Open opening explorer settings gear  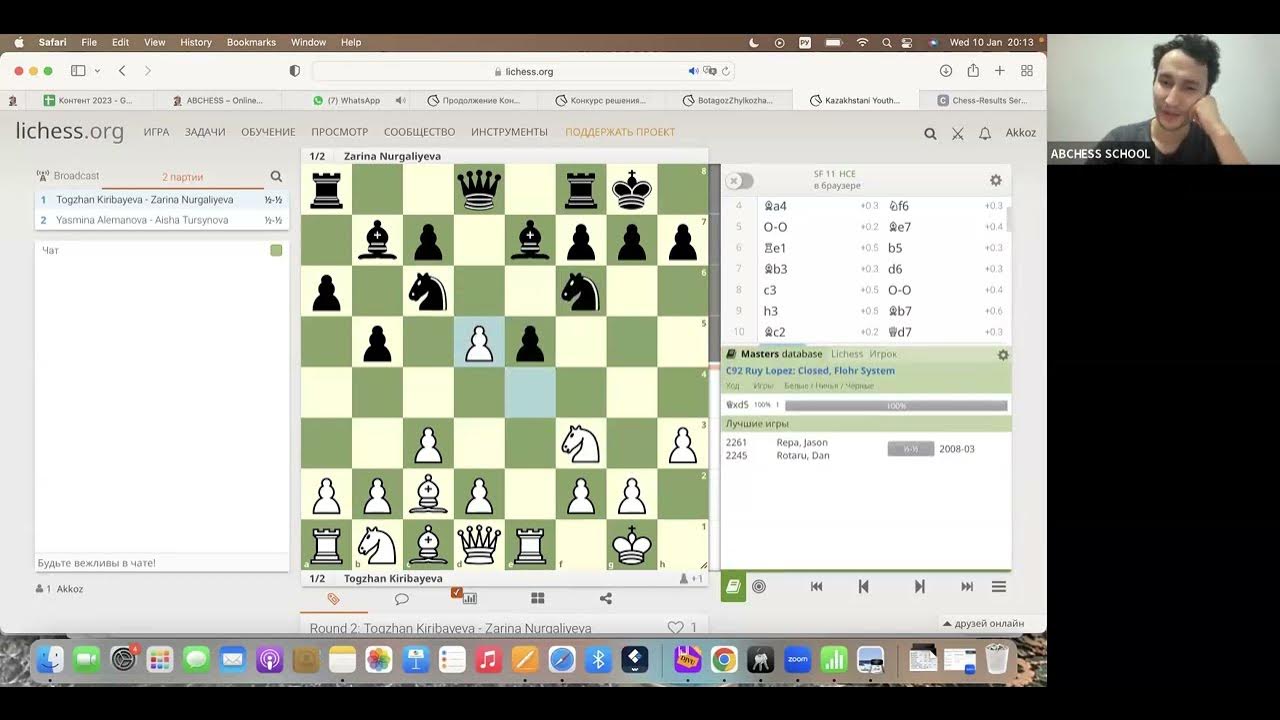pos(1003,355)
